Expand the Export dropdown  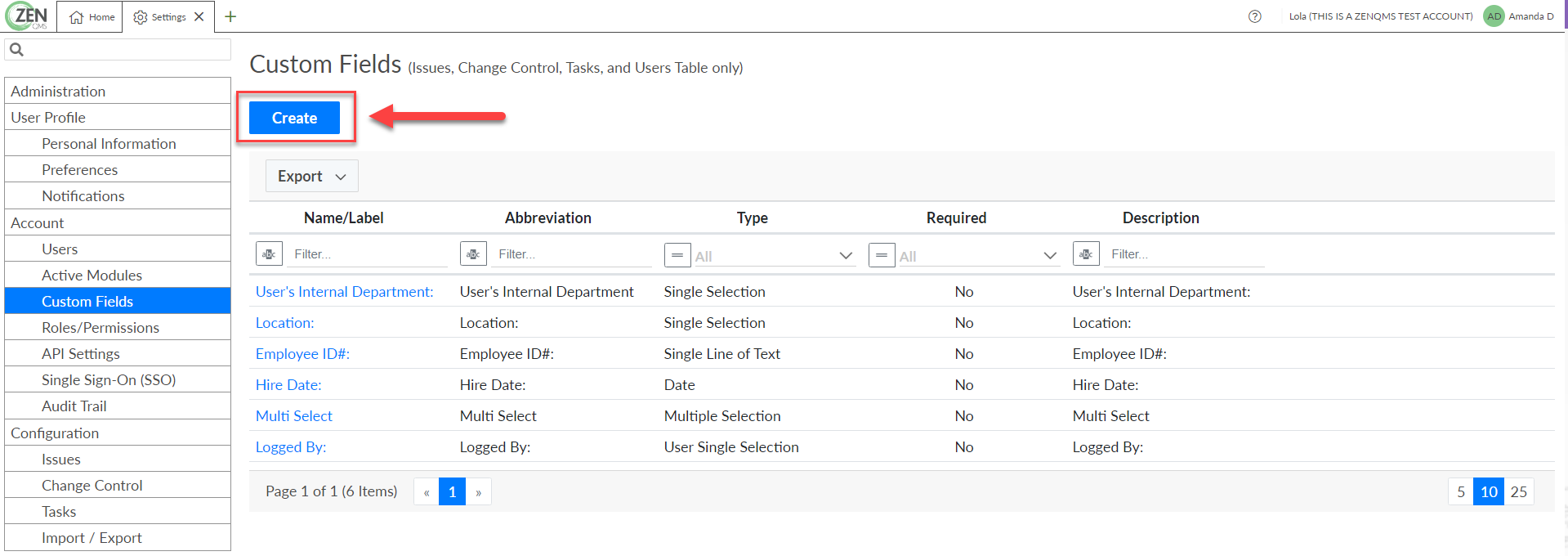pyautogui.click(x=312, y=176)
